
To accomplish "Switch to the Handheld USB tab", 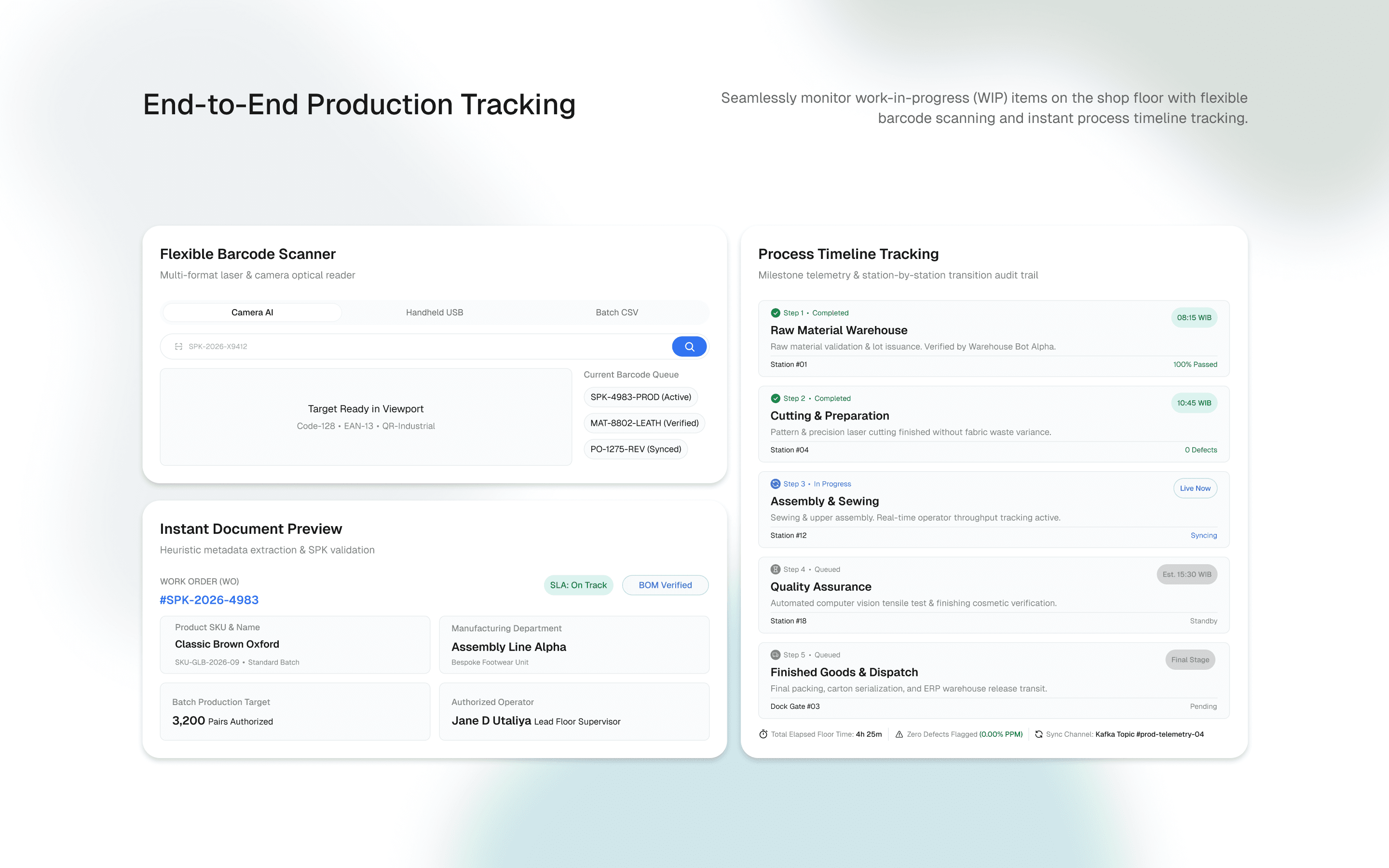I will 435,312.
